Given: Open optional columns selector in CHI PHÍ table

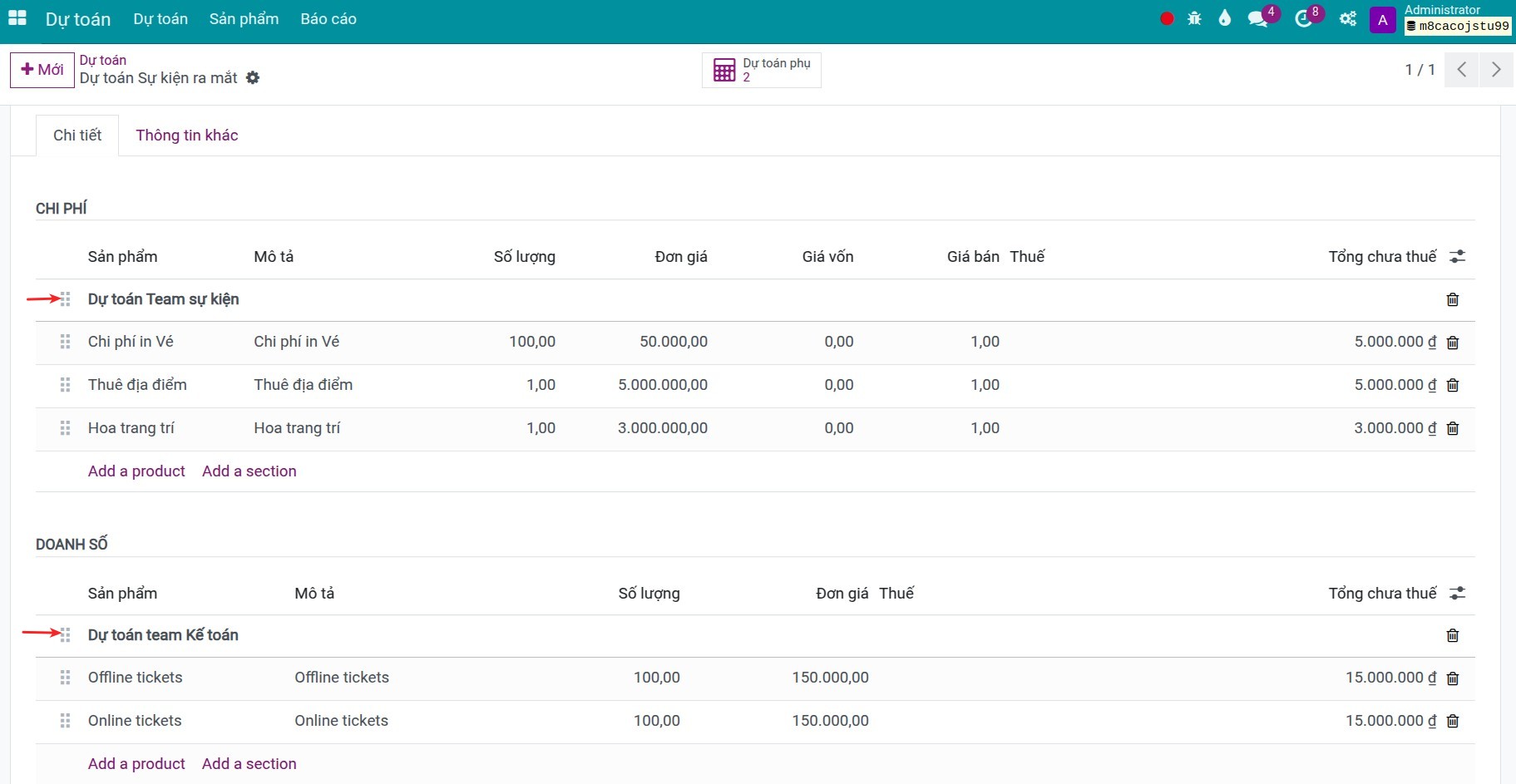Looking at the screenshot, I should (x=1457, y=257).
